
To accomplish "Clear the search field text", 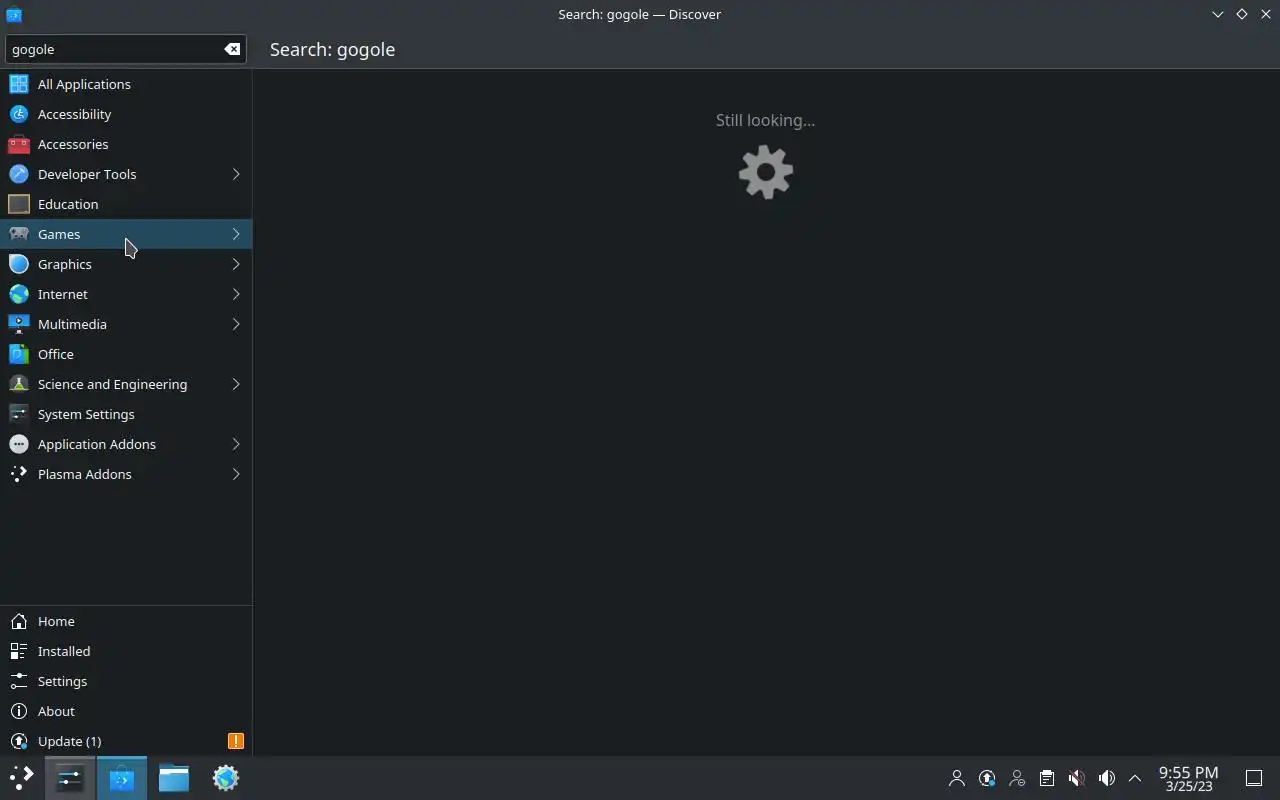I will point(232,49).
